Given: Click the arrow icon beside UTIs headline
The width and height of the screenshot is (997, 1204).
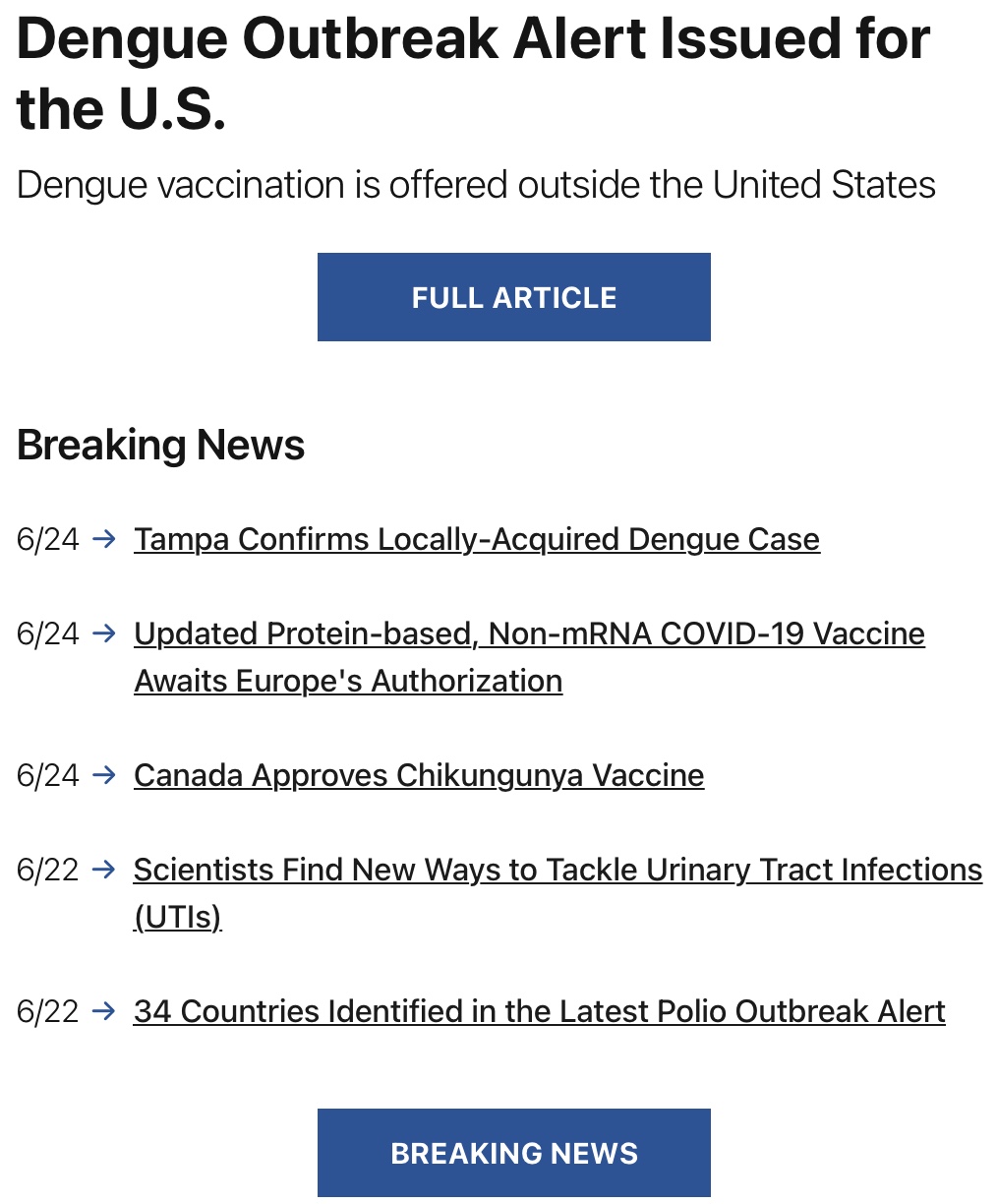Looking at the screenshot, I should (x=104, y=870).
